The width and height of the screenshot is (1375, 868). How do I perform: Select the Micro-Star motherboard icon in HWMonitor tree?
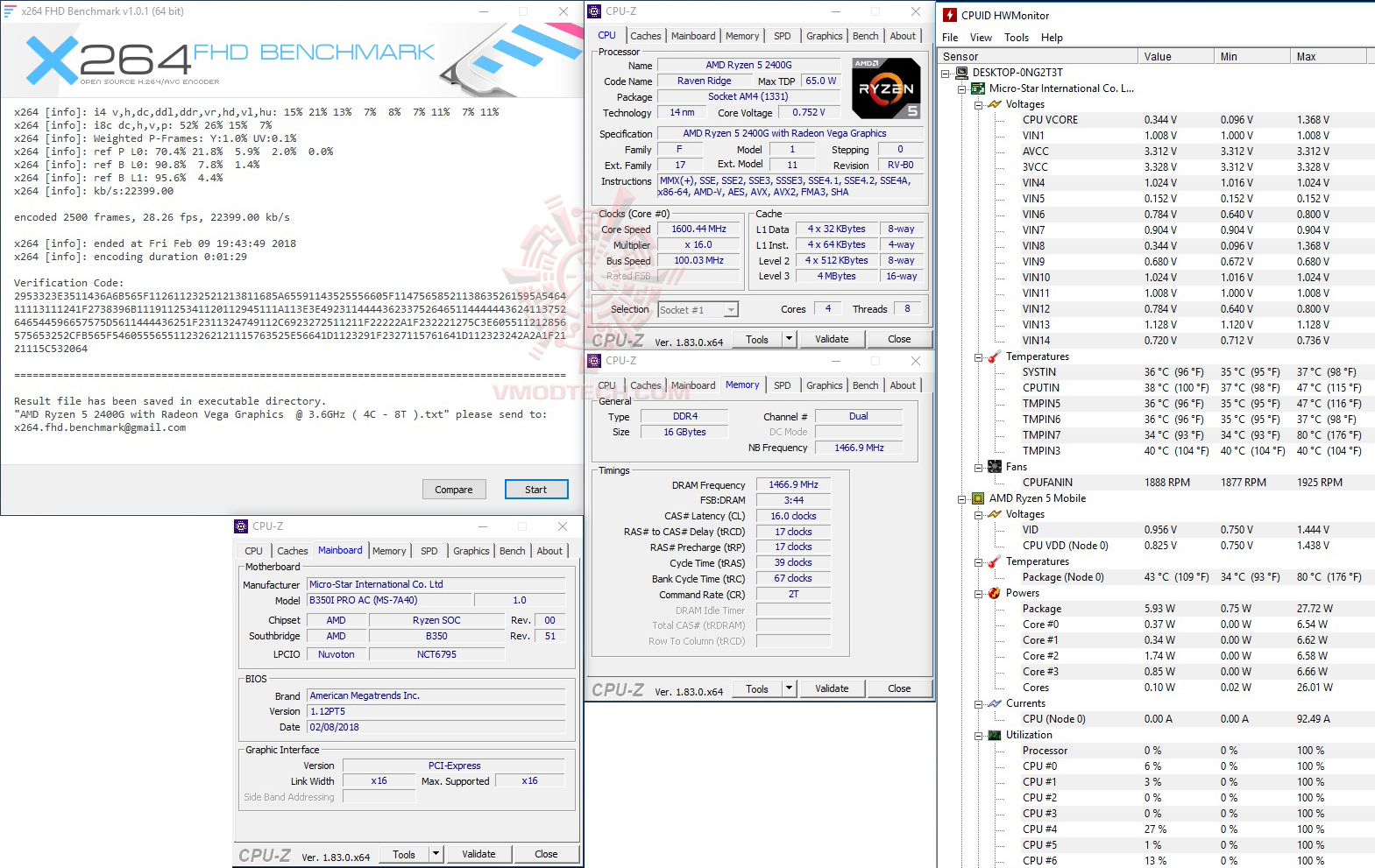tap(978, 88)
